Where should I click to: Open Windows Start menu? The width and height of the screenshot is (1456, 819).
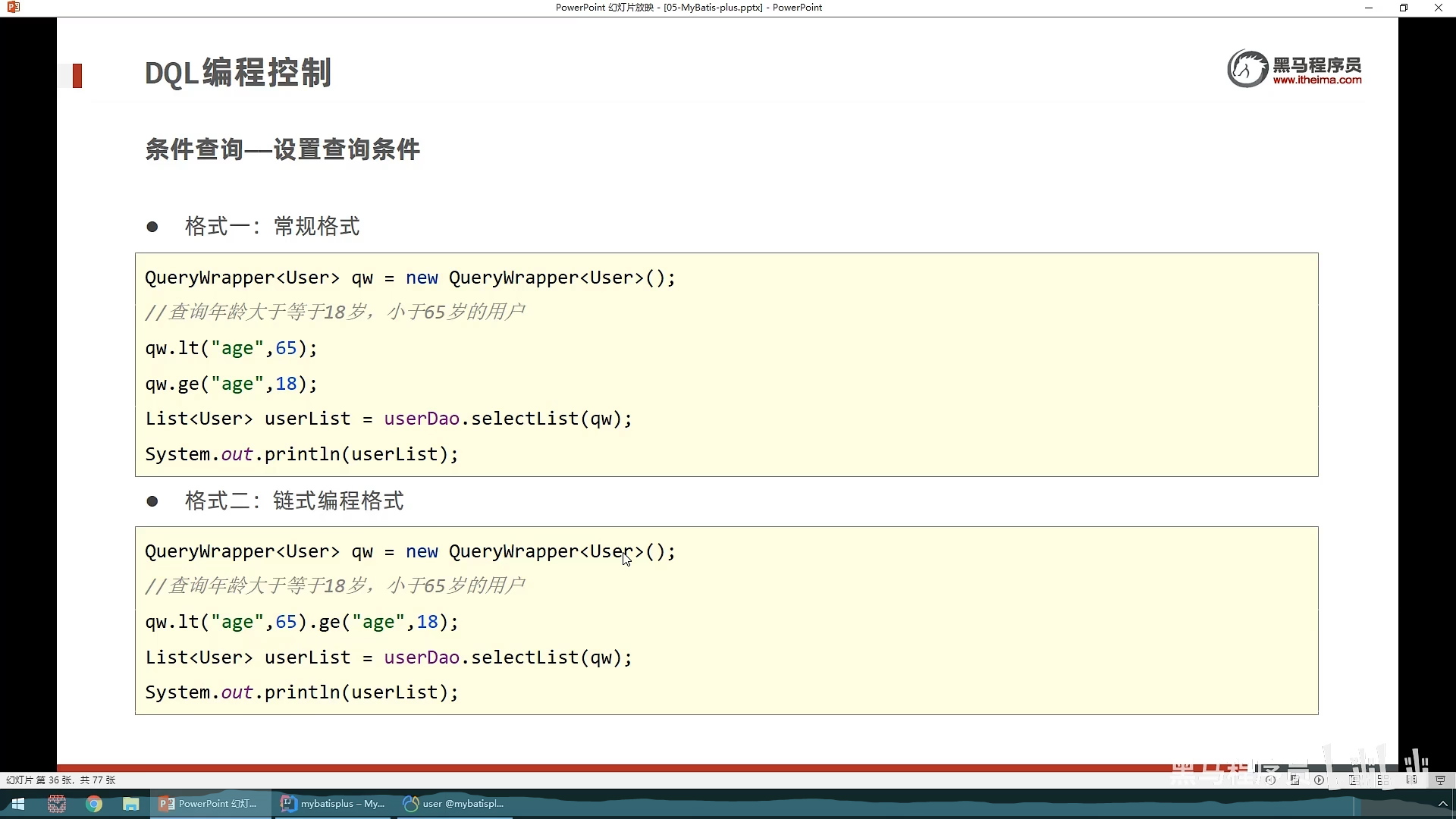pyautogui.click(x=18, y=804)
